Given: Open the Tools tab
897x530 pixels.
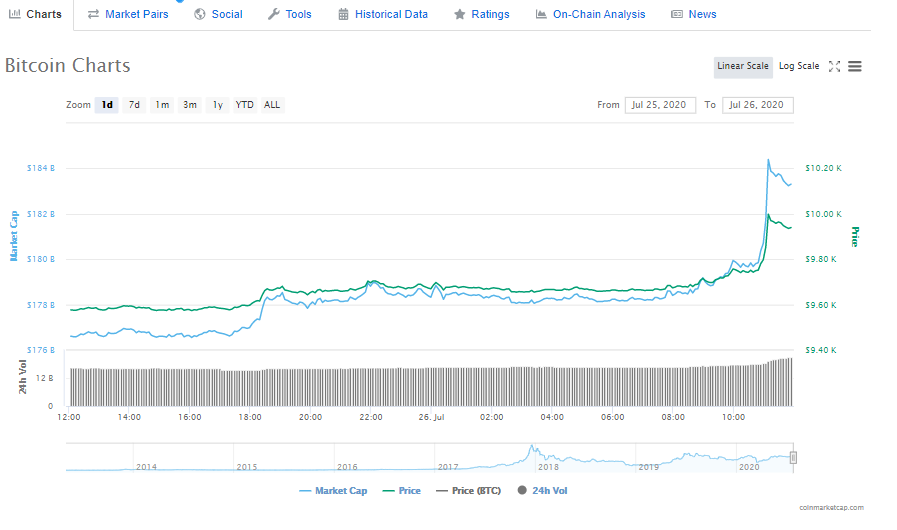Looking at the screenshot, I should tap(289, 14).
